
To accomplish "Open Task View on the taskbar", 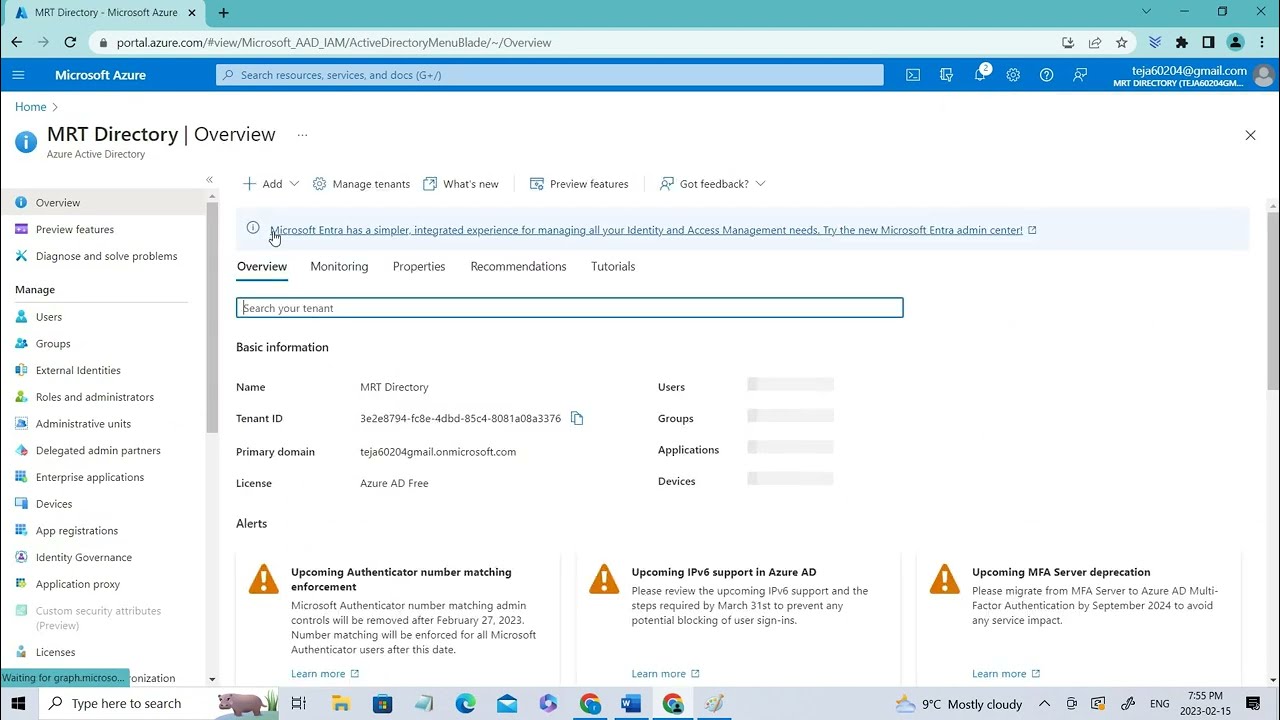I will 298,704.
